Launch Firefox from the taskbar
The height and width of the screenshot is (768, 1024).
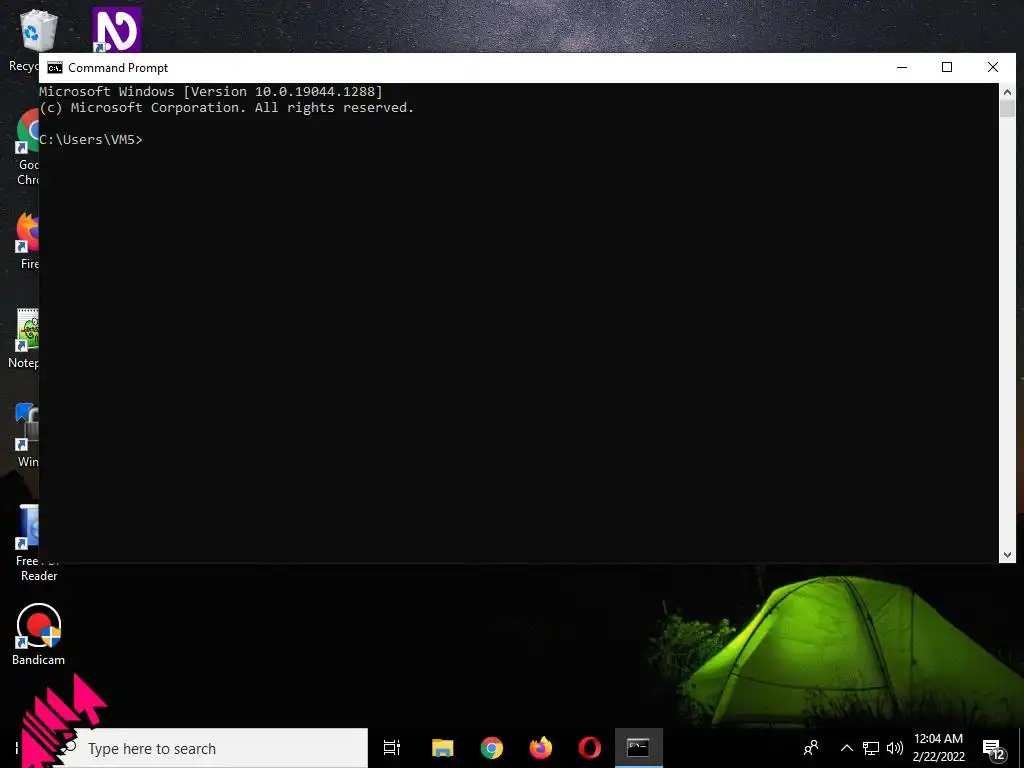pos(540,748)
